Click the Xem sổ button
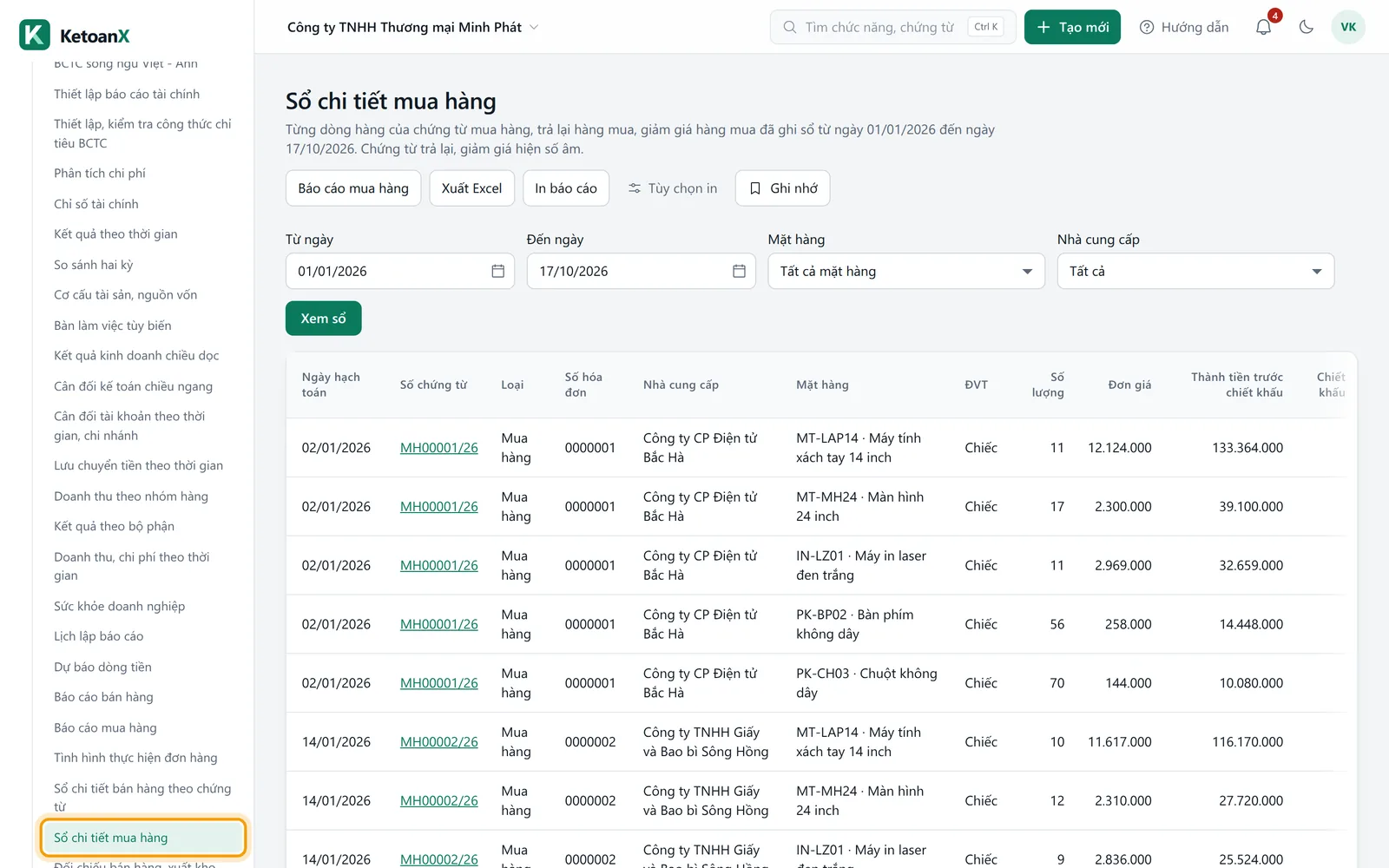This screenshot has width=1389, height=868. pos(324,319)
